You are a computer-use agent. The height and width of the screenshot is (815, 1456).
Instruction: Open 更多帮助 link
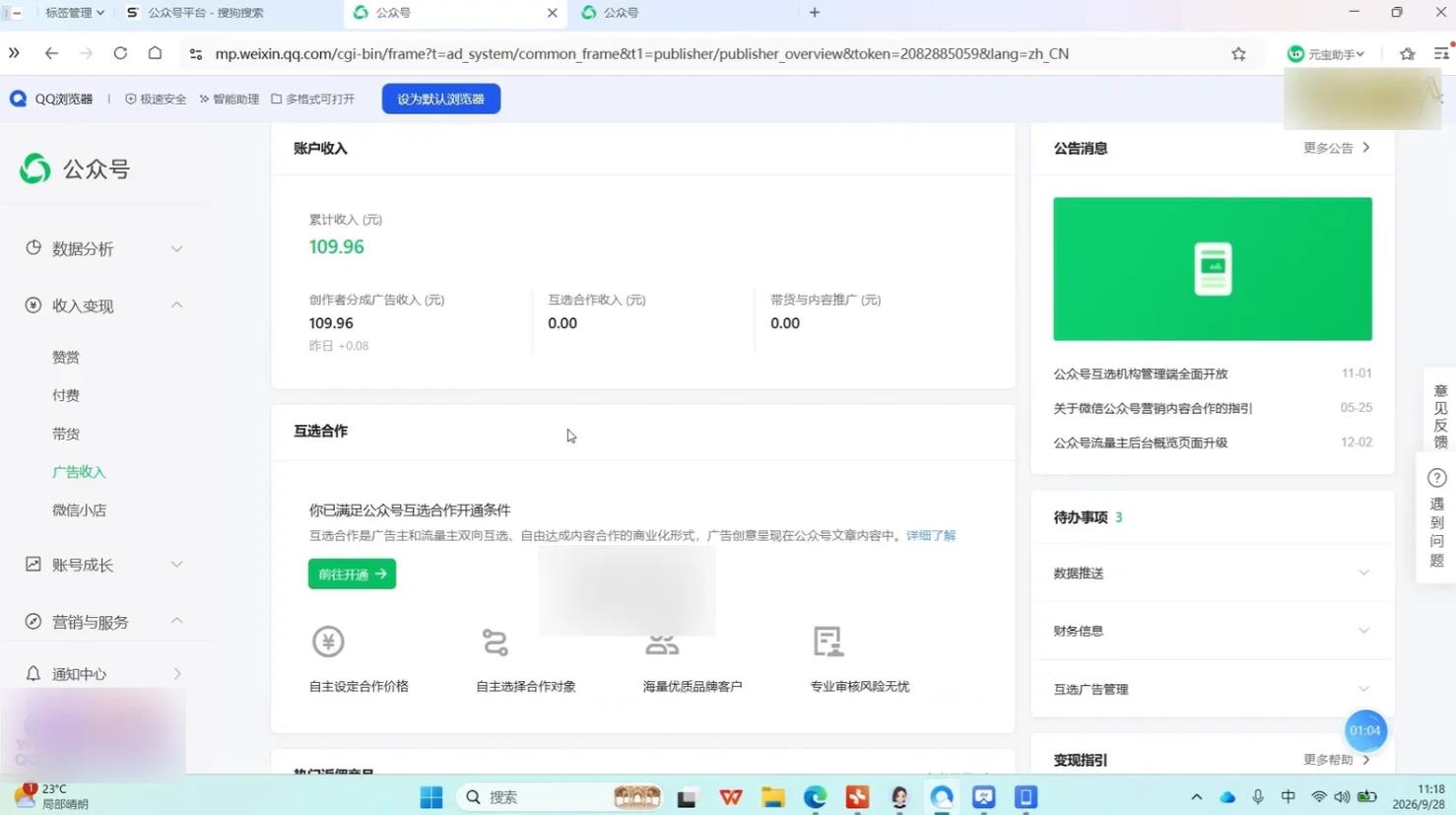pos(1336,760)
